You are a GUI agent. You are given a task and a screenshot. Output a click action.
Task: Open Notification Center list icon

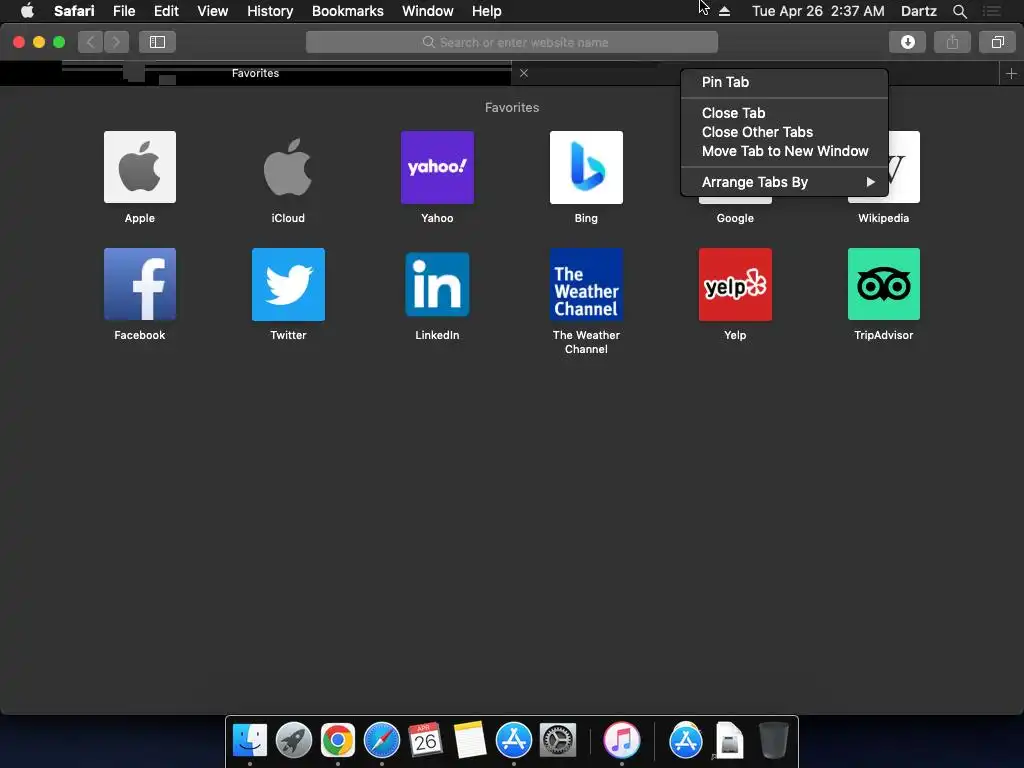(991, 11)
